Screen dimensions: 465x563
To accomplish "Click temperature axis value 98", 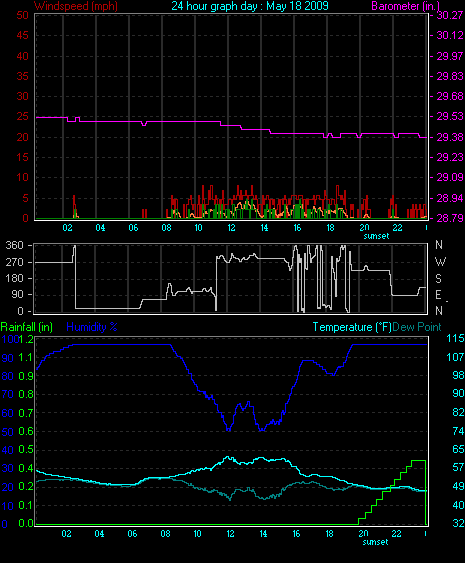I will tap(458, 375).
